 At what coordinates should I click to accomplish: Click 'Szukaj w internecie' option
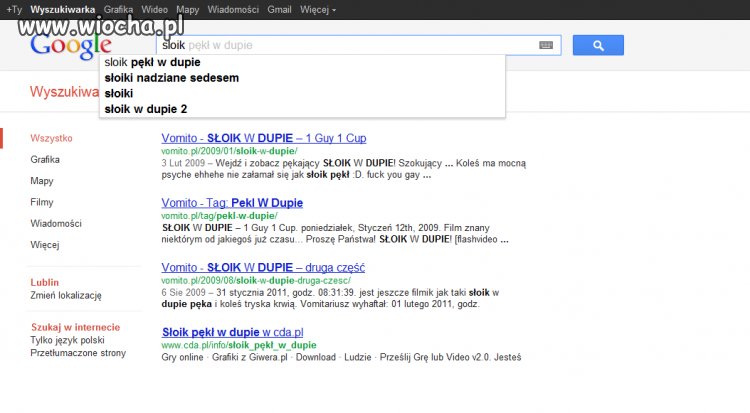pos(76,327)
